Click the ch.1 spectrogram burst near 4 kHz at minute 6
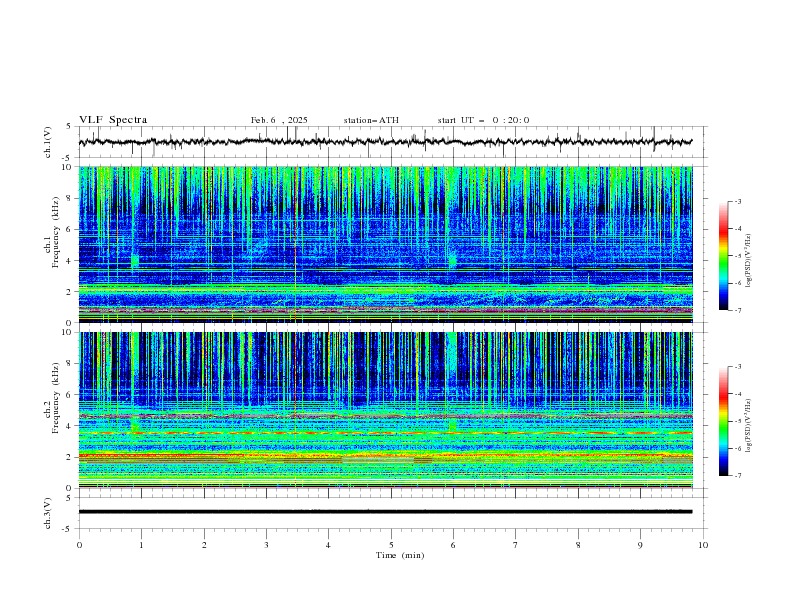The height and width of the screenshot is (612, 792). 452,261
